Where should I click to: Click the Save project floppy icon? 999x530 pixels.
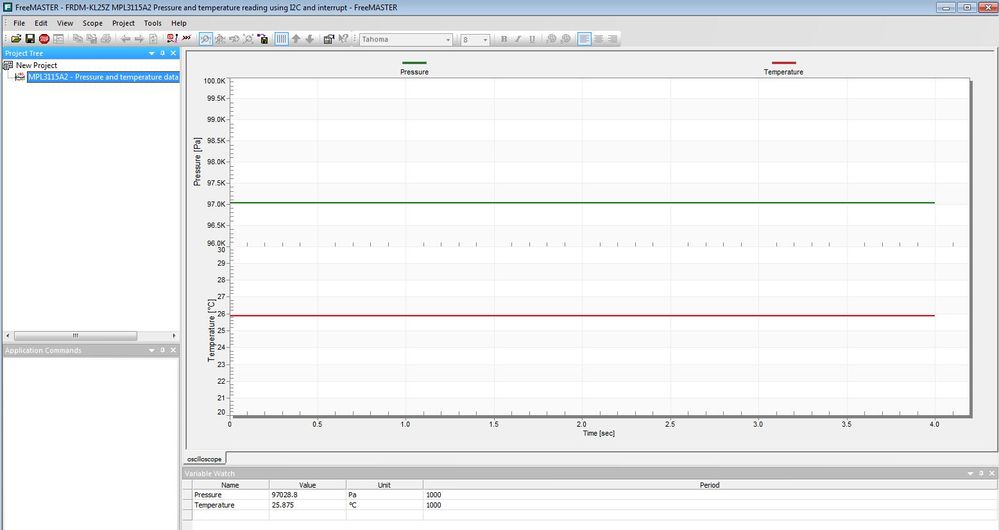pyautogui.click(x=30, y=39)
